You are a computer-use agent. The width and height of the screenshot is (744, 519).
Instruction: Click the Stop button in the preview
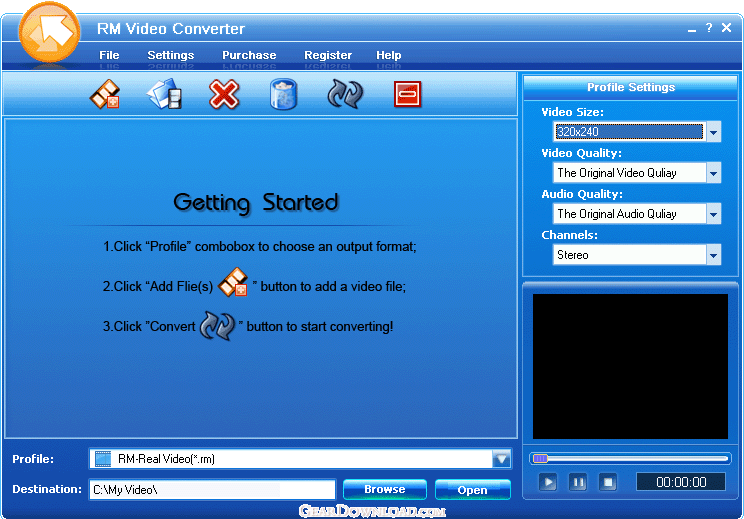point(608,482)
